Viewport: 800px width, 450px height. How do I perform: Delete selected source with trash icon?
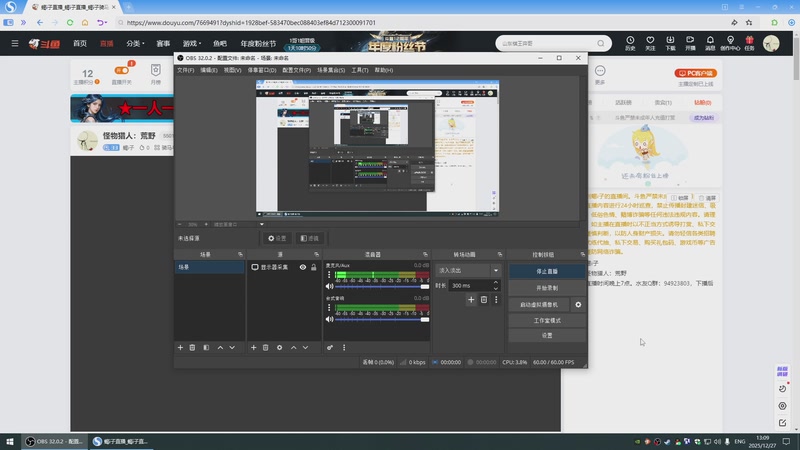pyautogui.click(x=266, y=347)
